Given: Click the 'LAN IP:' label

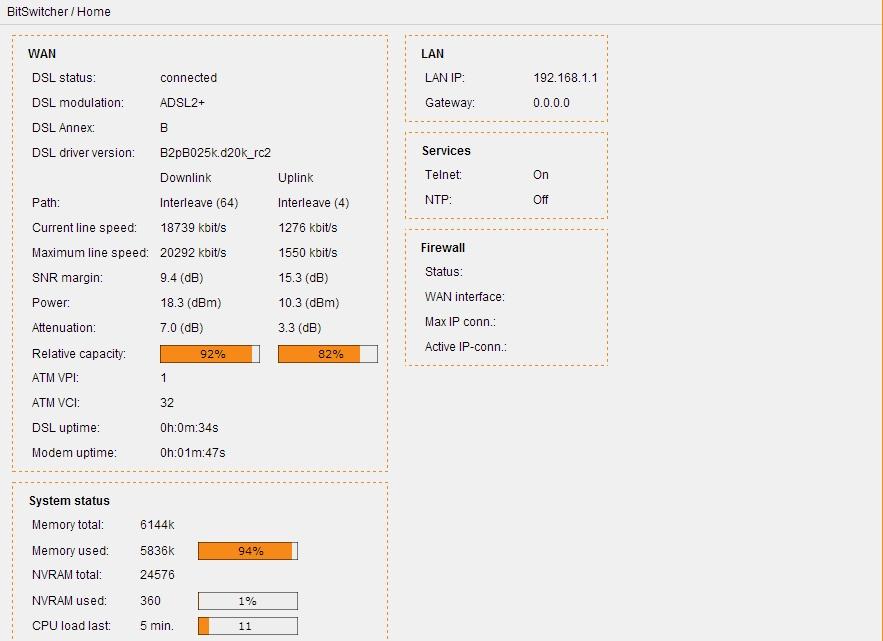Looking at the screenshot, I should (445, 78).
